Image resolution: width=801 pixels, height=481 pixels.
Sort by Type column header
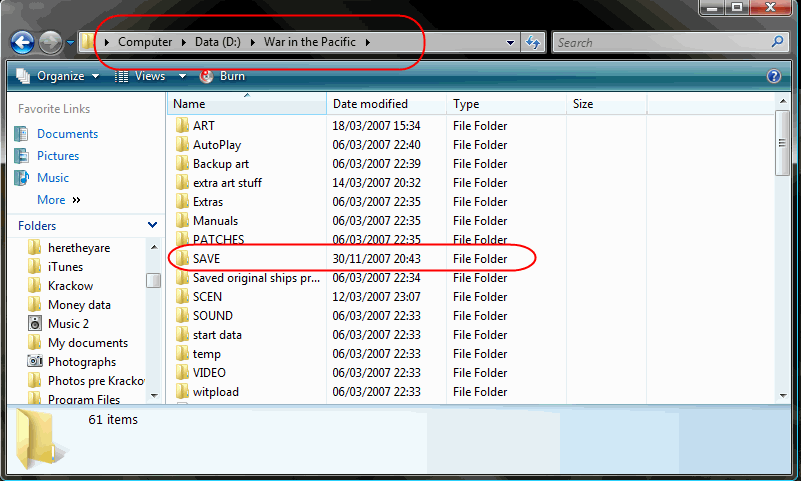point(506,104)
